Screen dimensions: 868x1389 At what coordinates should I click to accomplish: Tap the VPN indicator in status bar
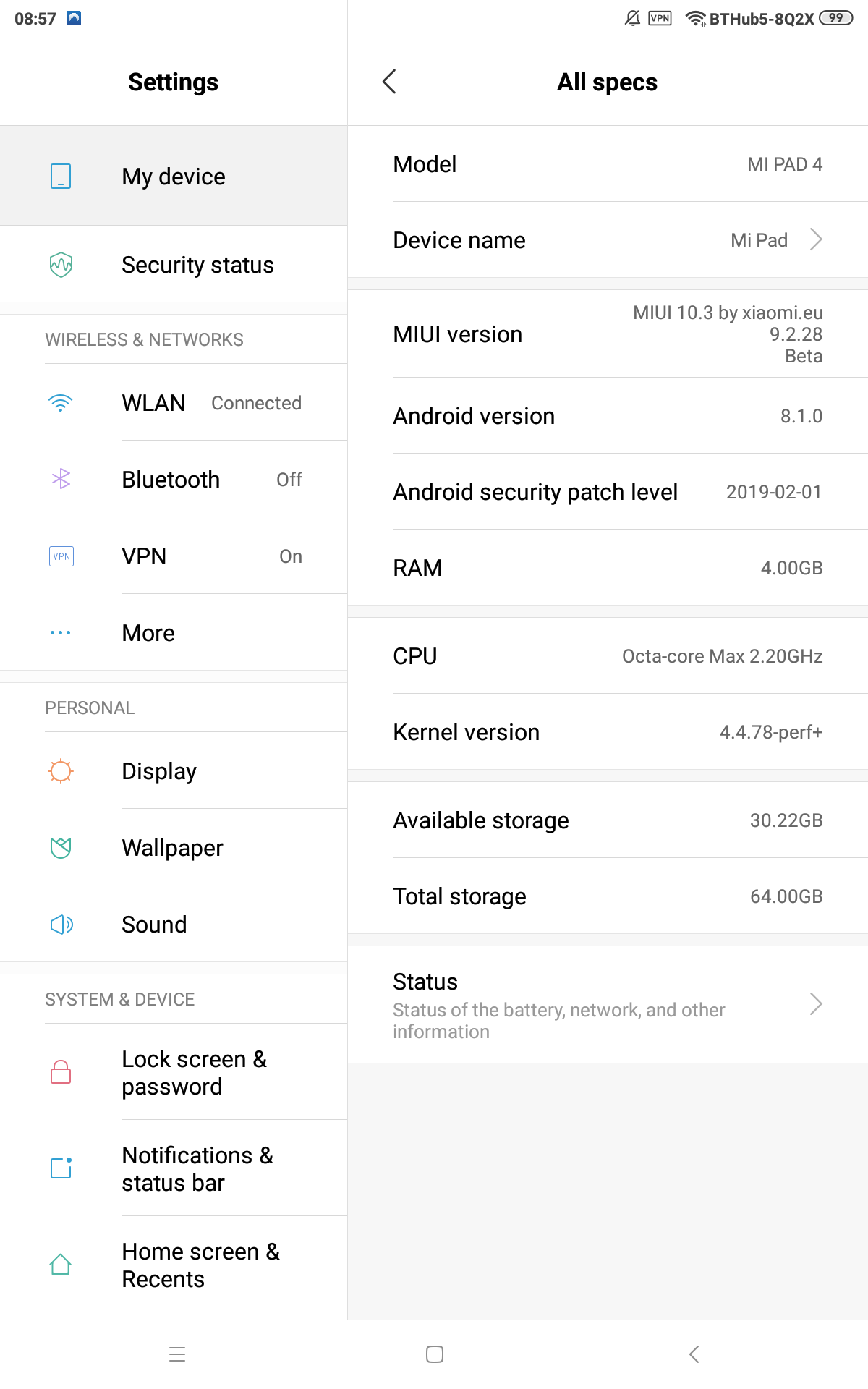tap(660, 18)
